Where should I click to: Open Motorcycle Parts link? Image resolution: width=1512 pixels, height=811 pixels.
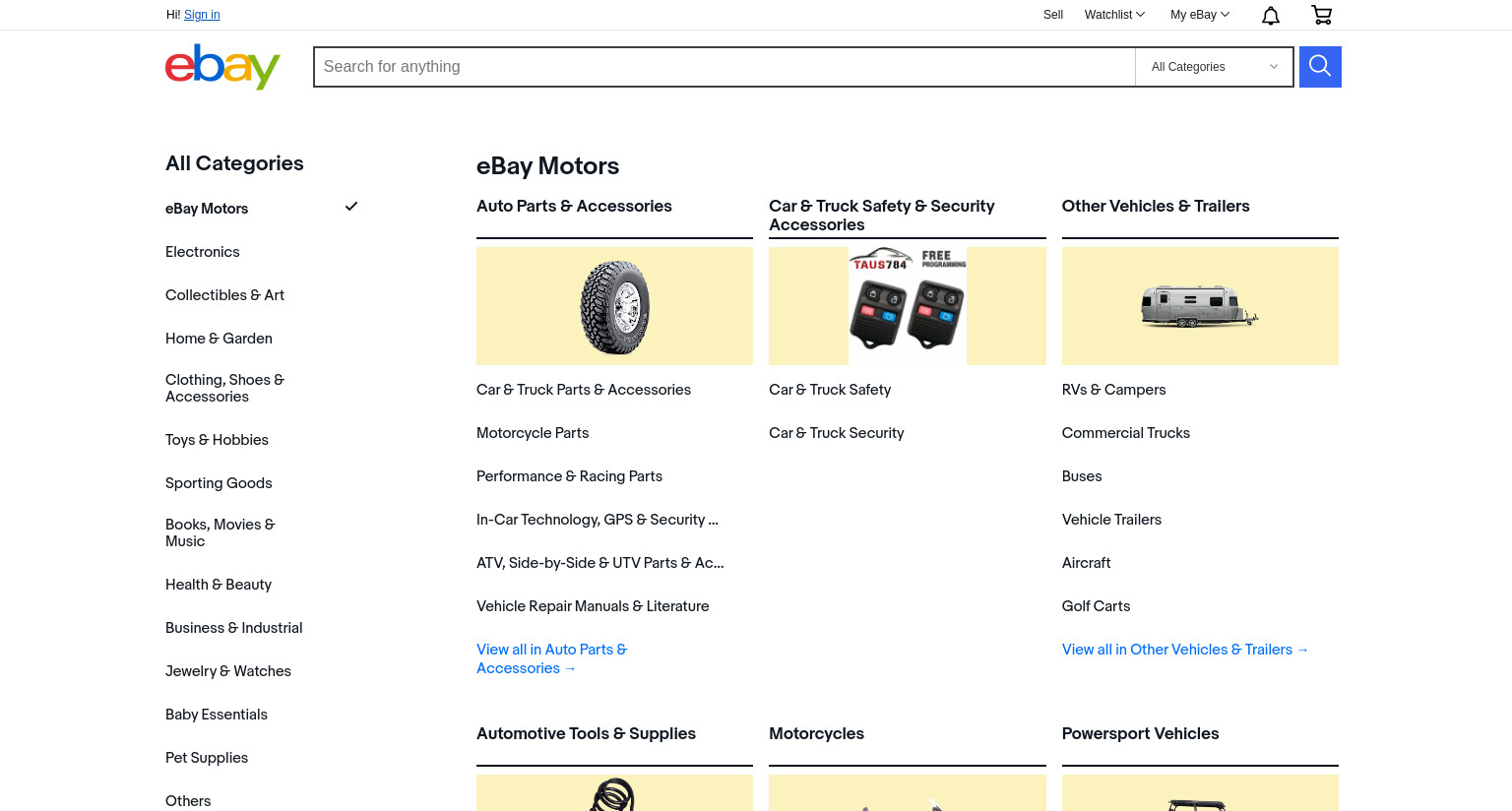(533, 433)
